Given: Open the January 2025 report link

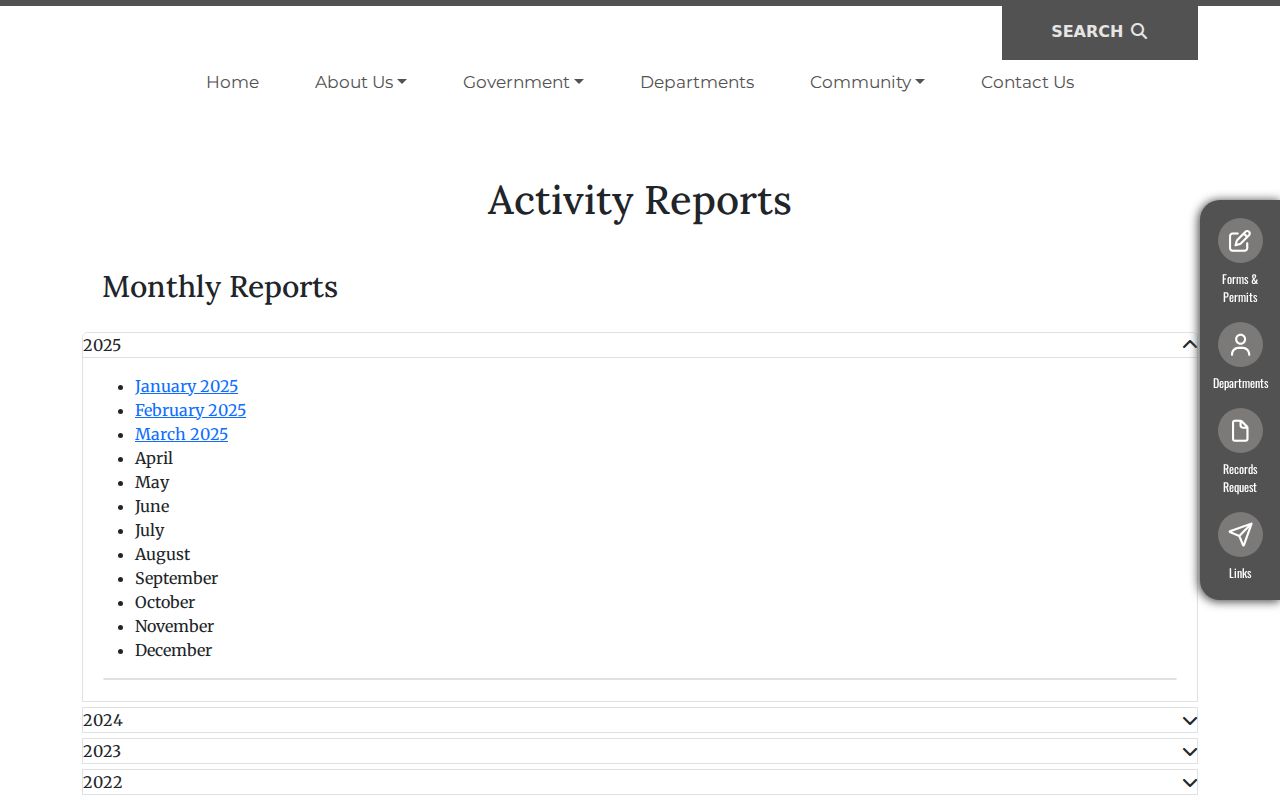Looking at the screenshot, I should tap(187, 386).
